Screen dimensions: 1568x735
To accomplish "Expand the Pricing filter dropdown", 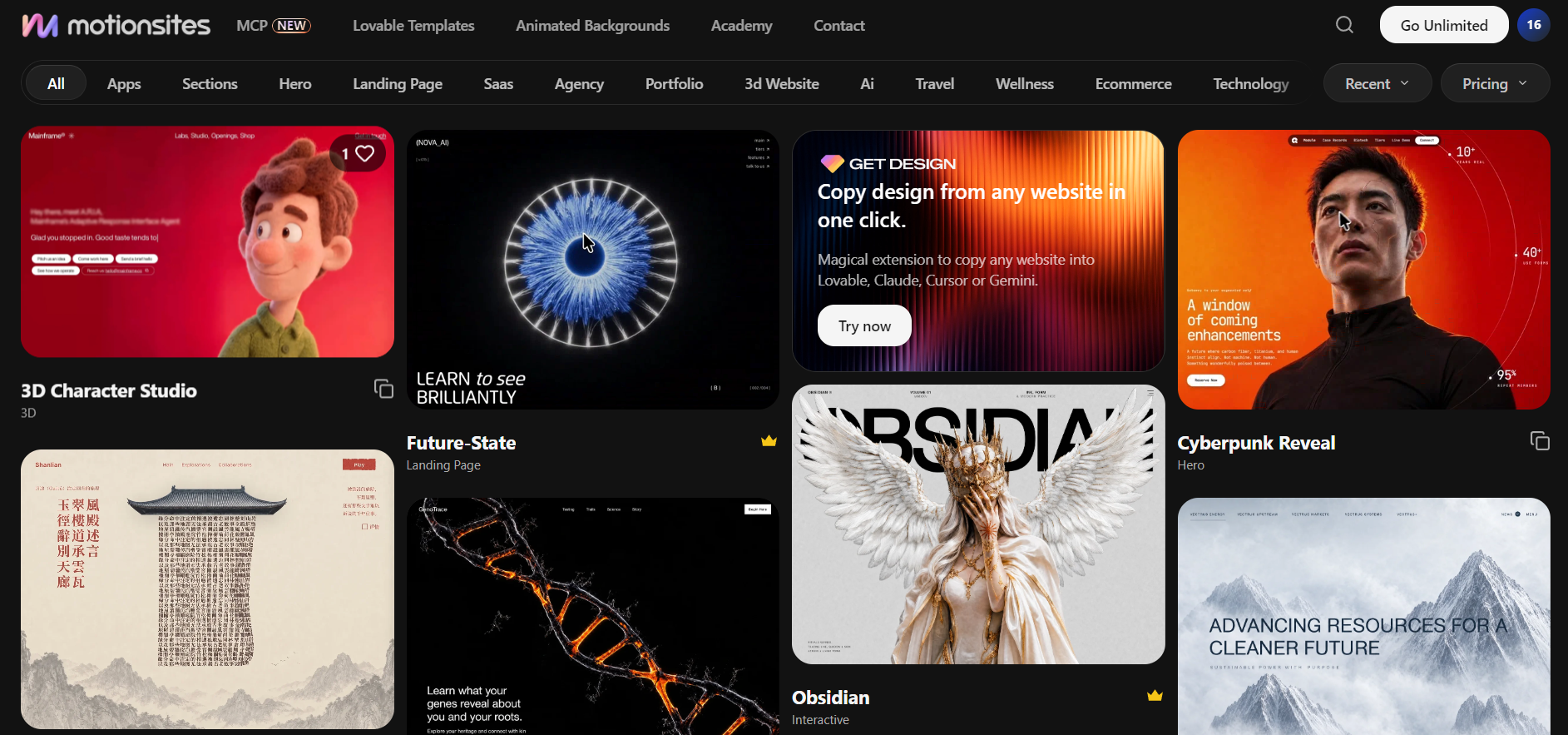I will point(1495,83).
